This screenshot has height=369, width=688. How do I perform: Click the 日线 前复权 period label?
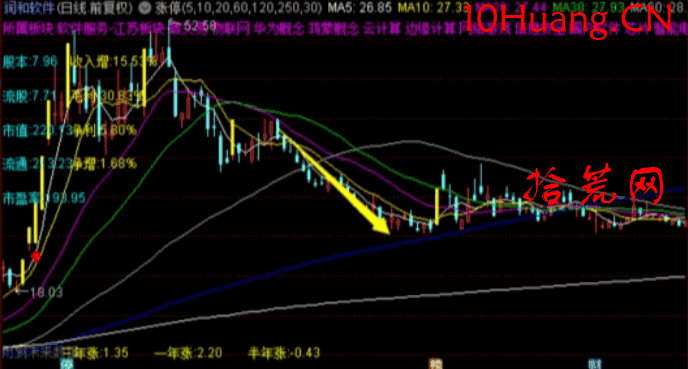(x=95, y=8)
